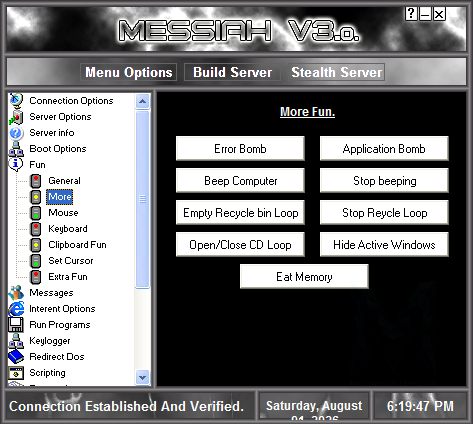Click the Redirect Dos book icon
The image size is (473, 424).
[x=16, y=357]
